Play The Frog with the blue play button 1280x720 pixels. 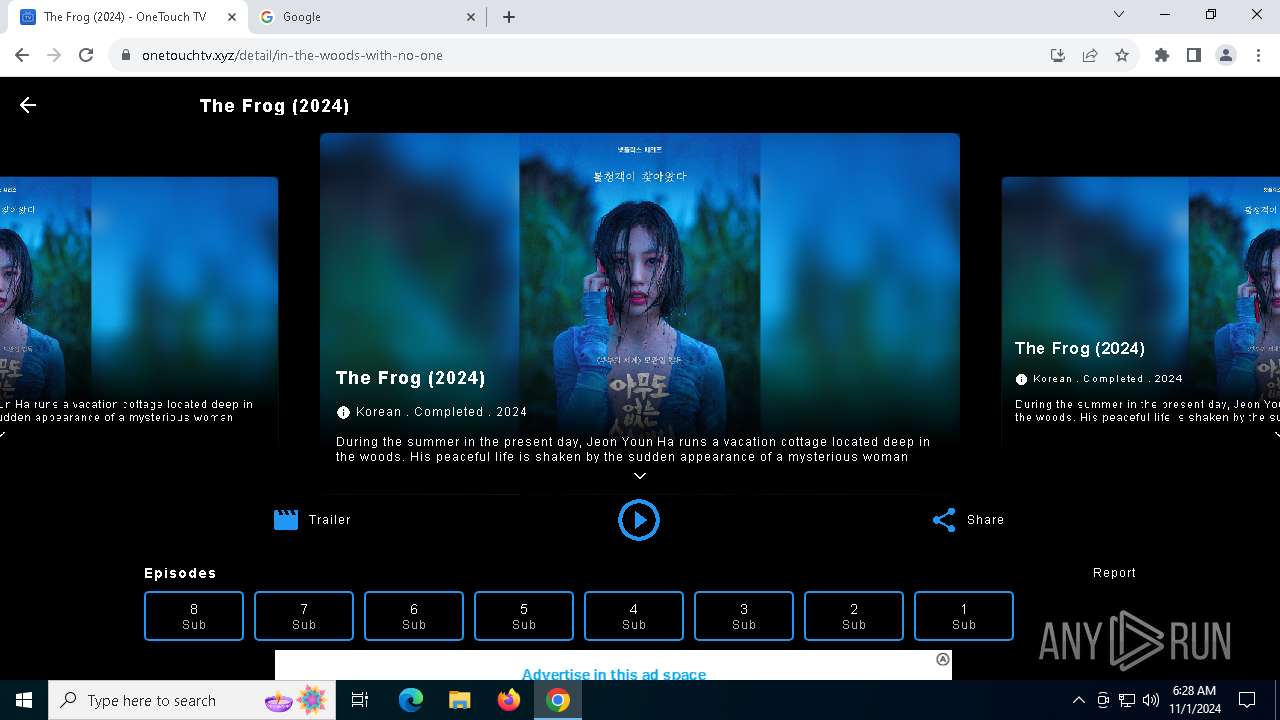click(639, 520)
